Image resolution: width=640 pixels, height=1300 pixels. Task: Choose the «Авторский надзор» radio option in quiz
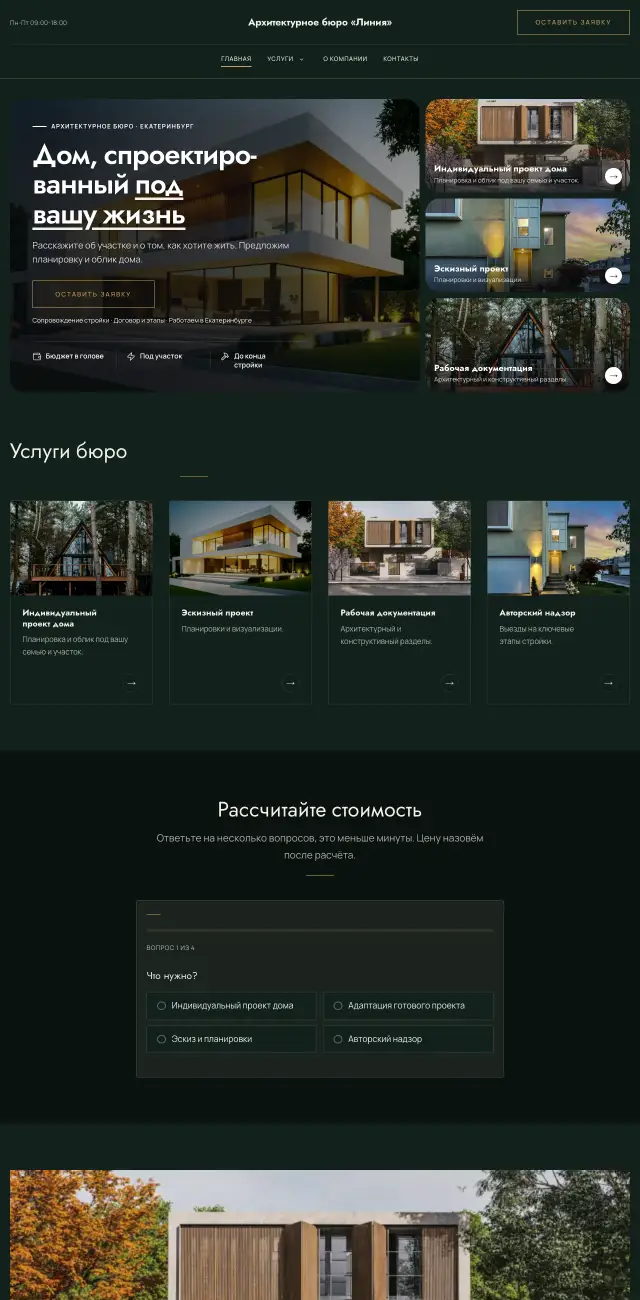(408, 1039)
